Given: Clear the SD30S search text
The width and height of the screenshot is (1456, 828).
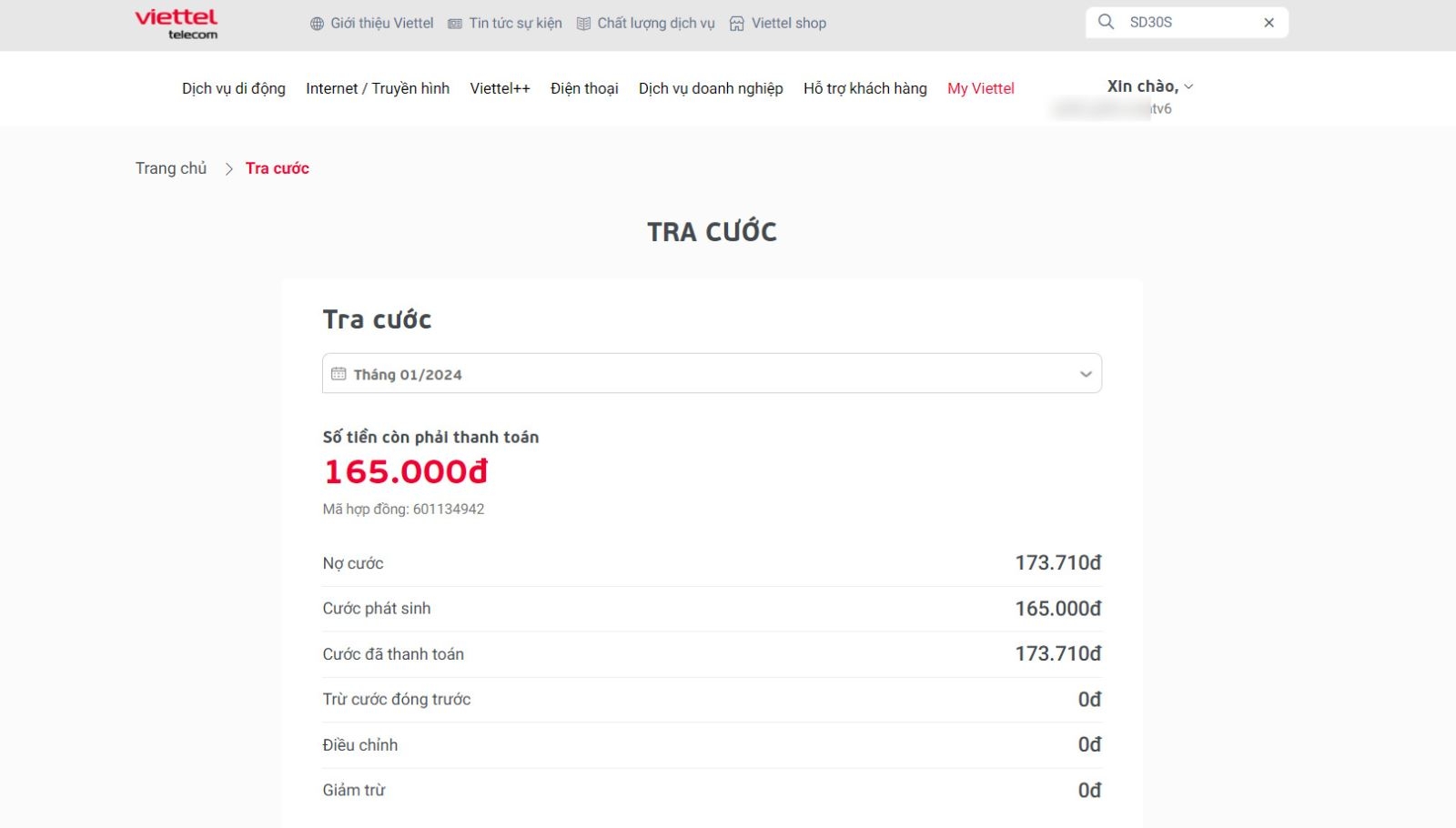Looking at the screenshot, I should (1269, 23).
